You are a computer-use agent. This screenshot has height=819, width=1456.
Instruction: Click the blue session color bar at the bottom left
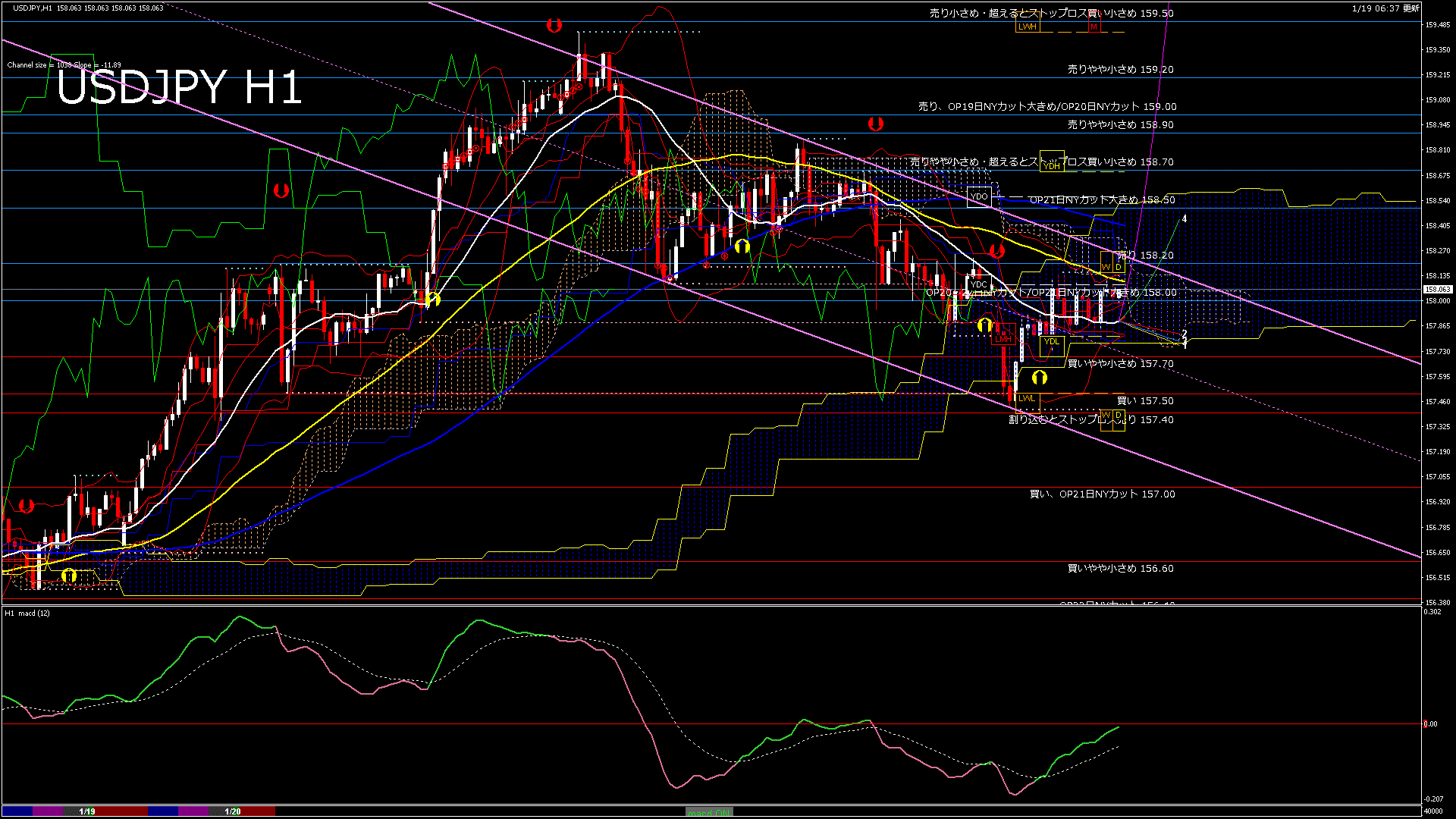coord(17,811)
